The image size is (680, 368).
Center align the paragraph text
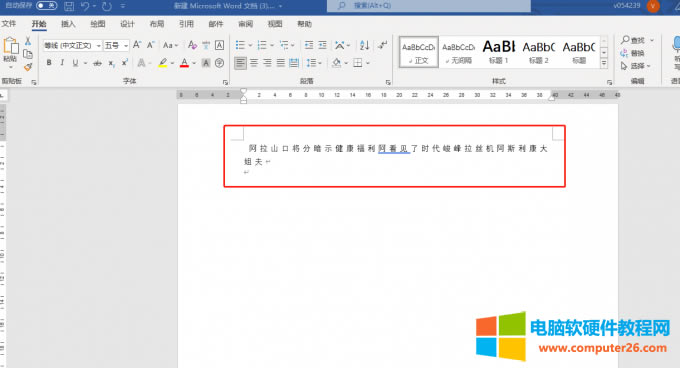click(254, 63)
